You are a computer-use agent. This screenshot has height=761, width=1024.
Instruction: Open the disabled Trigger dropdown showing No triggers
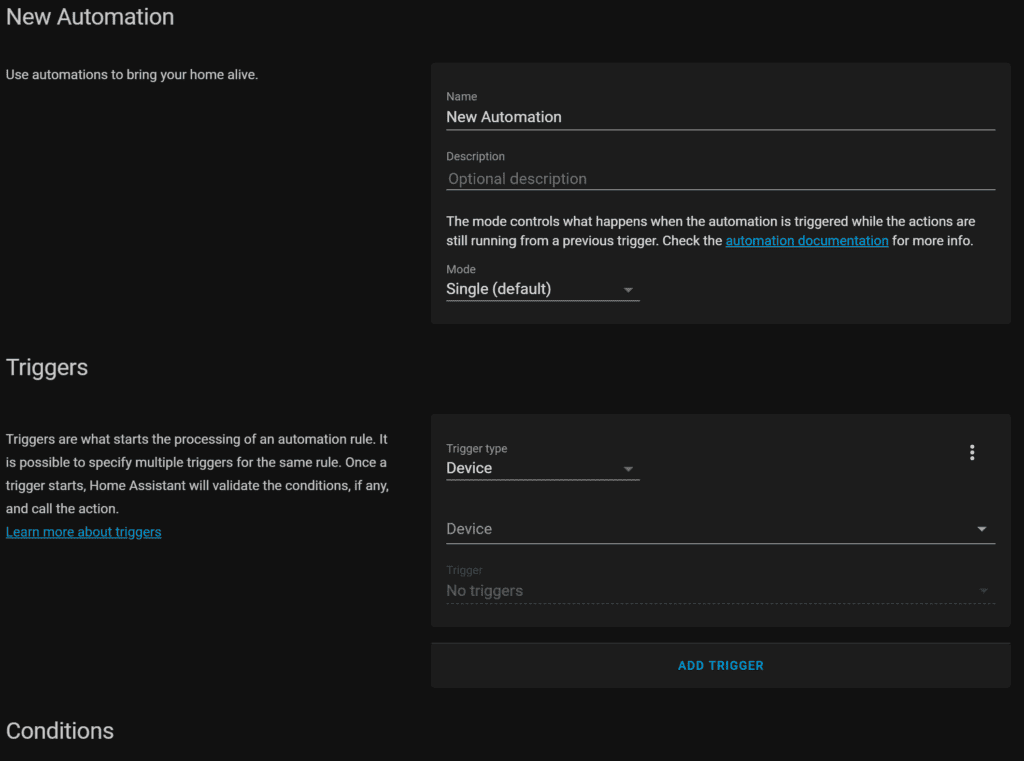point(720,591)
